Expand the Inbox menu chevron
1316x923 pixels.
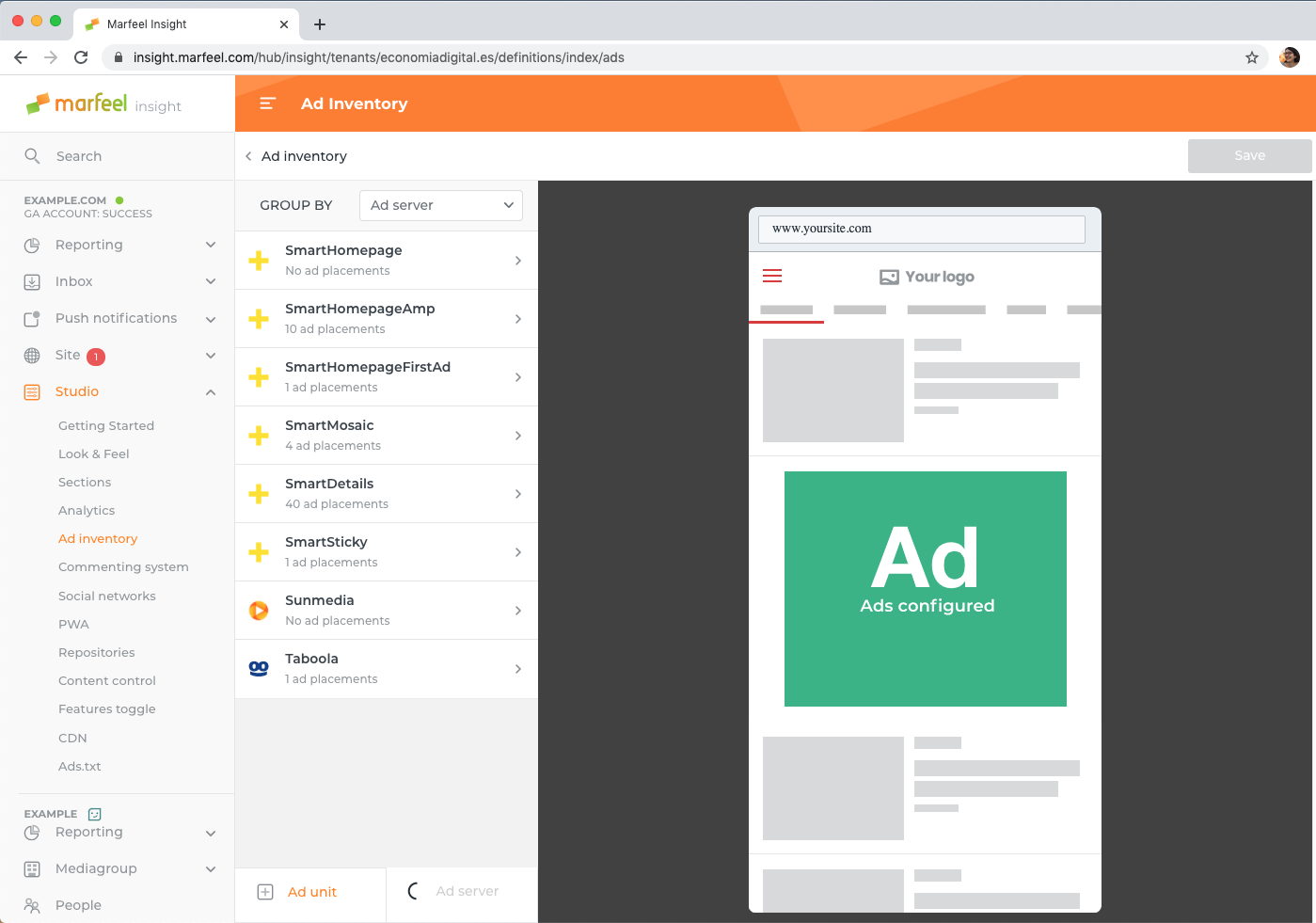point(211,281)
